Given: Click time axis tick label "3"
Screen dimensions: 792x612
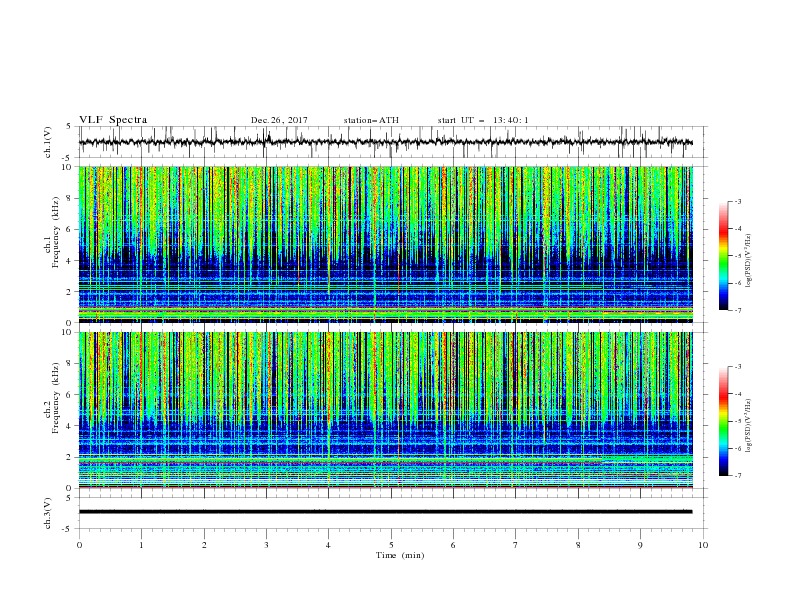Looking at the screenshot, I should 266,545.
